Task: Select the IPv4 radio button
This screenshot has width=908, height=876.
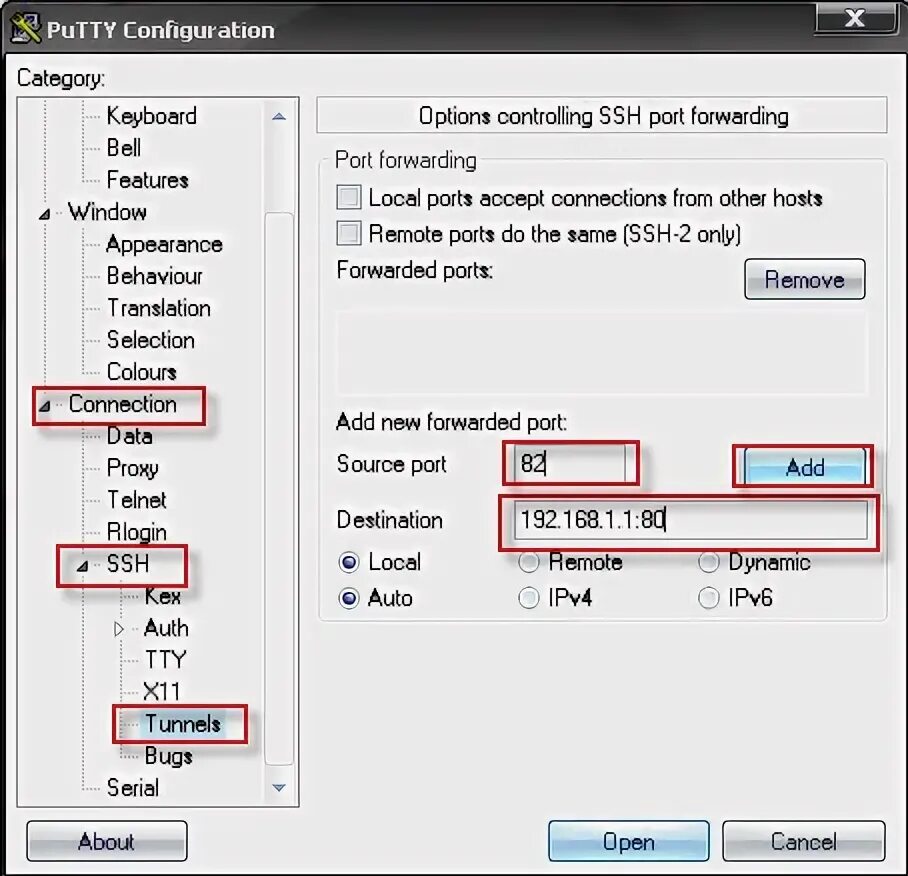Action: pos(529,598)
